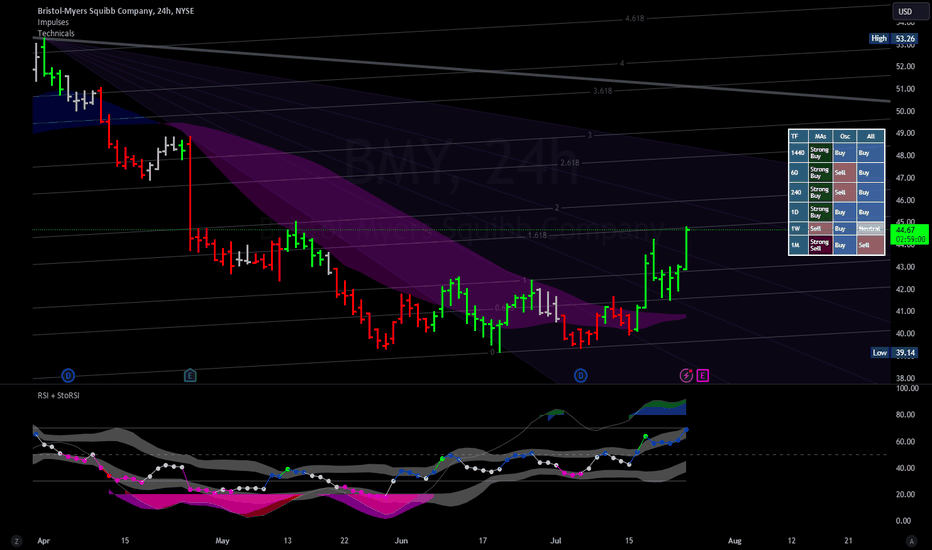Click the 1.618 Fibonacci level label
Viewport: 932px width, 550px height.
coord(537,235)
